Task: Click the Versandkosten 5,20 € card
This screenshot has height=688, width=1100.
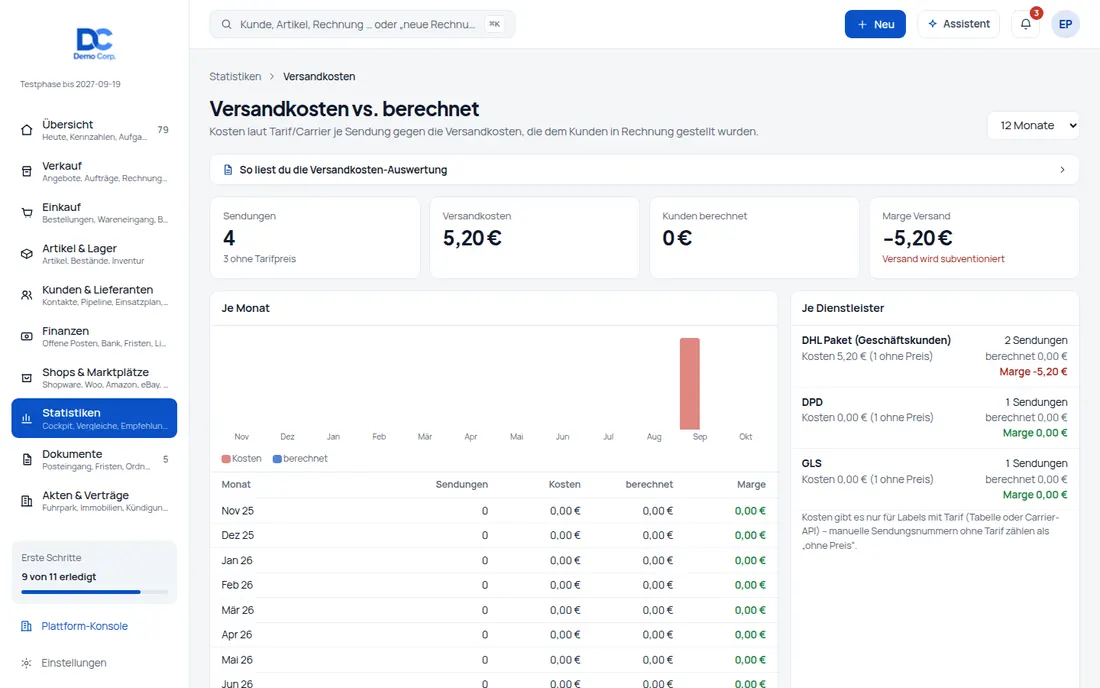Action: coord(535,238)
